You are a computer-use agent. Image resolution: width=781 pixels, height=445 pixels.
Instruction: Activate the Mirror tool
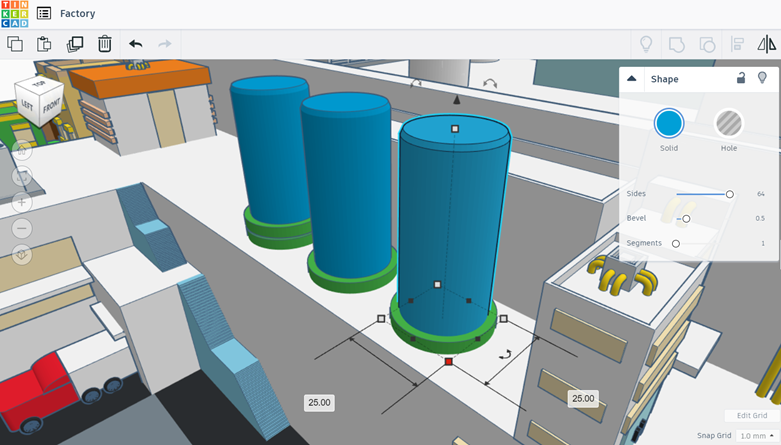click(767, 44)
